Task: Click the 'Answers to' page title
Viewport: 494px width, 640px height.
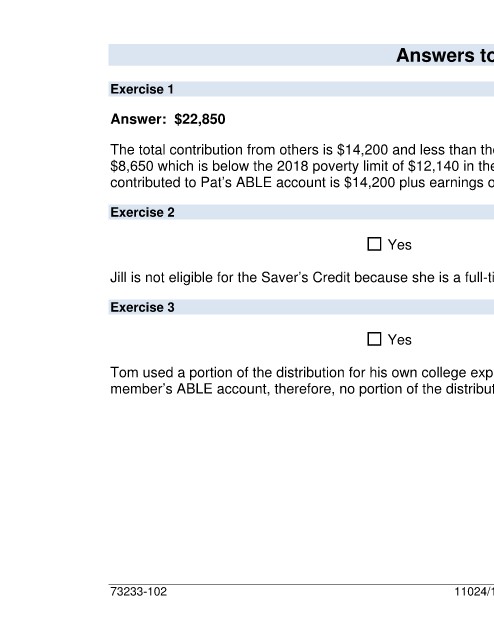Action: click(445, 55)
